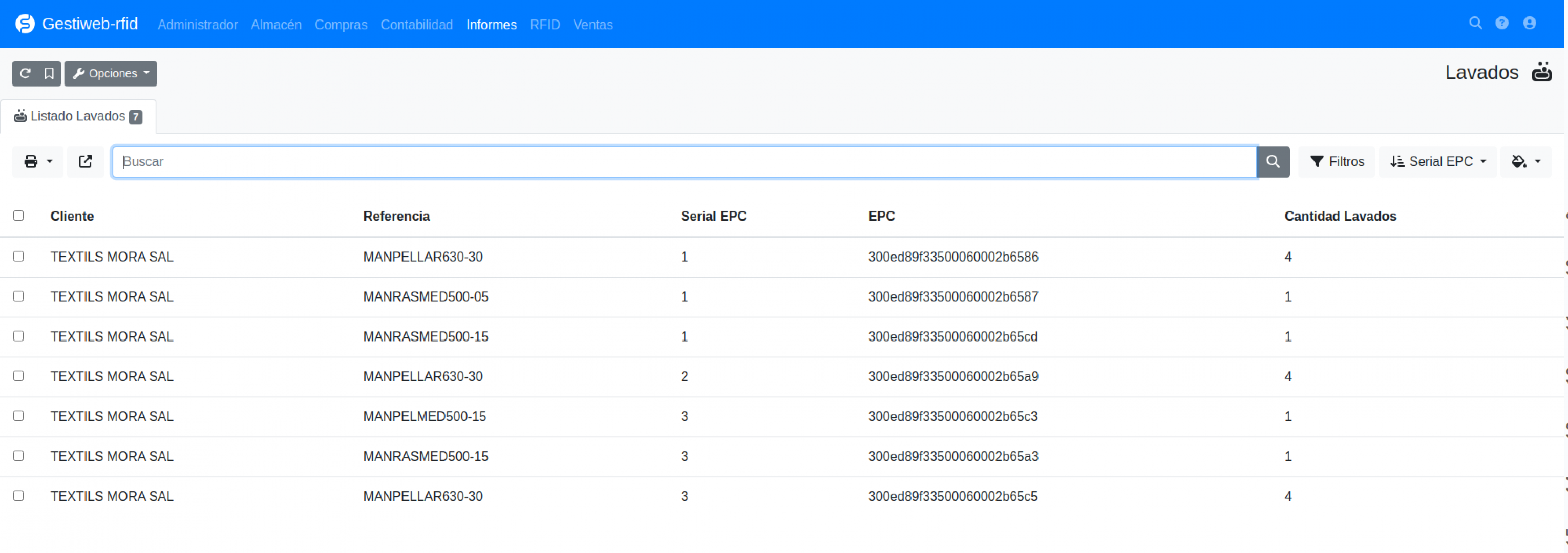Click the export open-in-new-window icon
The width and height of the screenshot is (1568, 553).
[85, 161]
